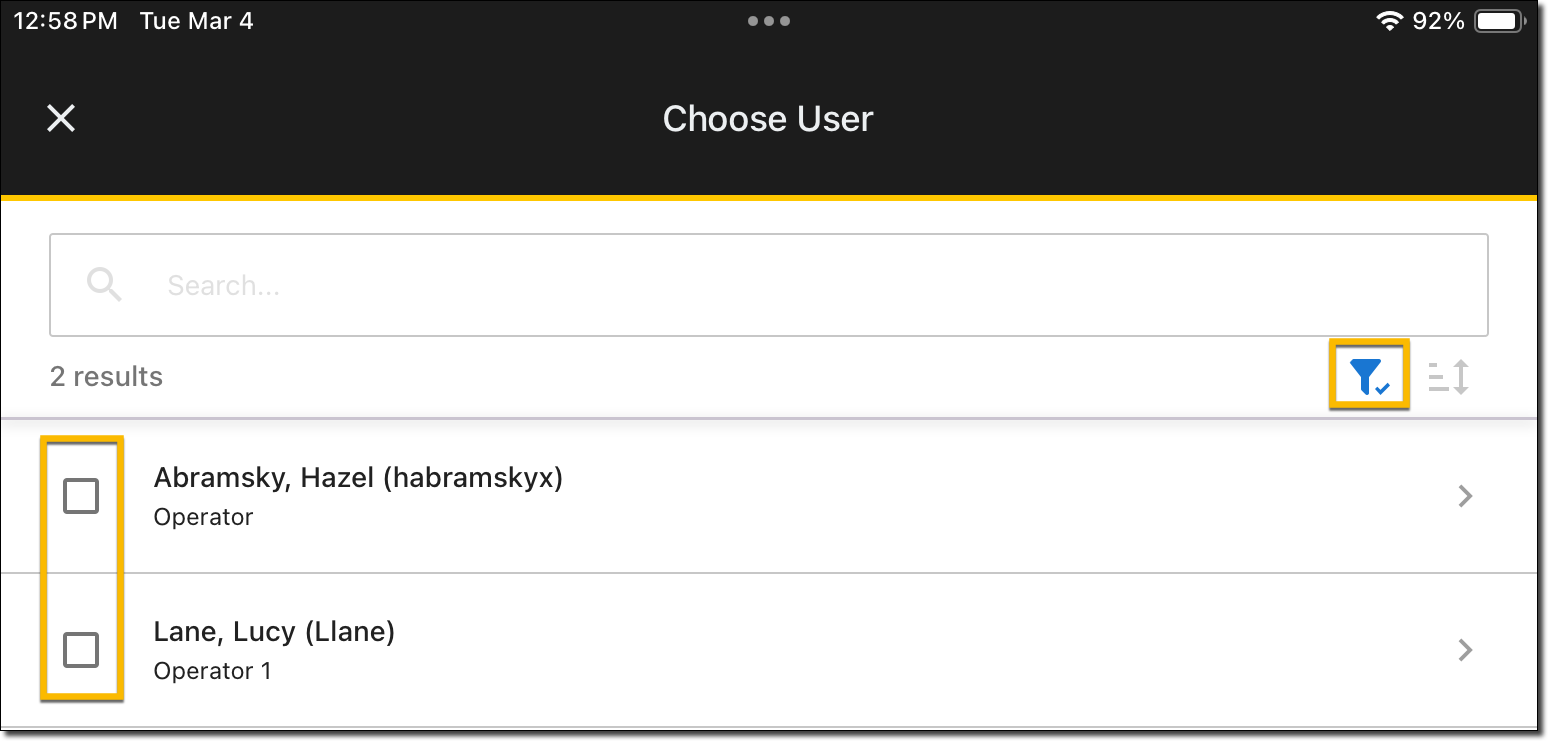1548x741 pixels.
Task: Click the "2 results" count label
Action: 106,377
